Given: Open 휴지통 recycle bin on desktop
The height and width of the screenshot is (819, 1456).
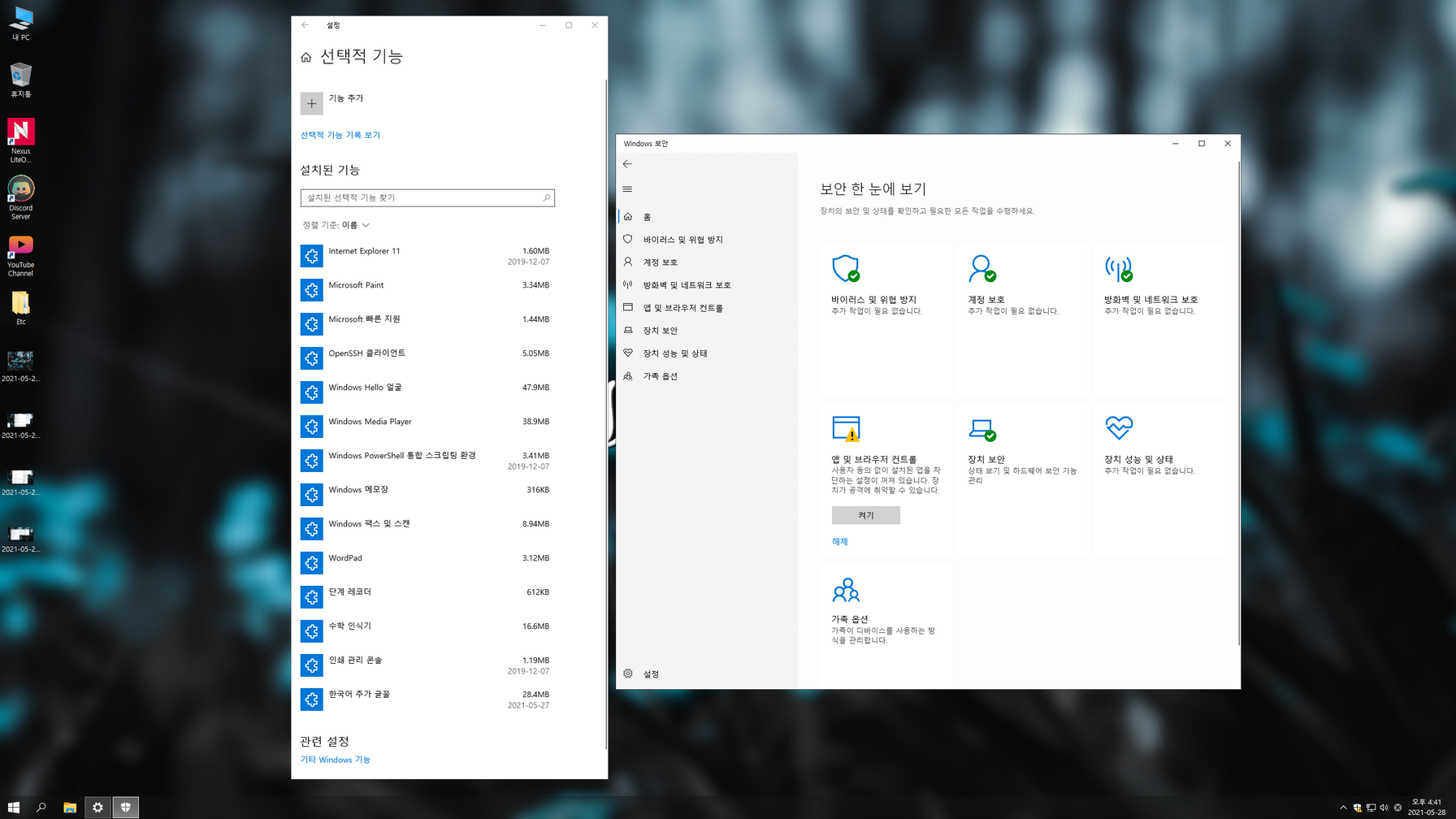Looking at the screenshot, I should [x=20, y=80].
